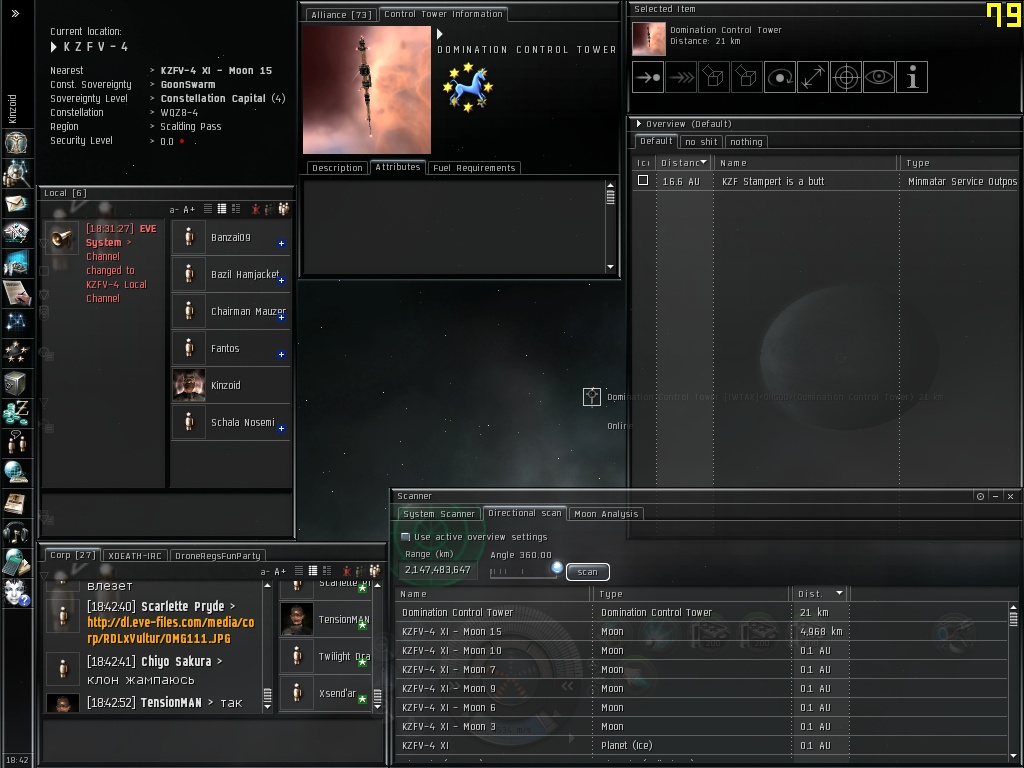Sort overview by Type column header

[x=957, y=163]
